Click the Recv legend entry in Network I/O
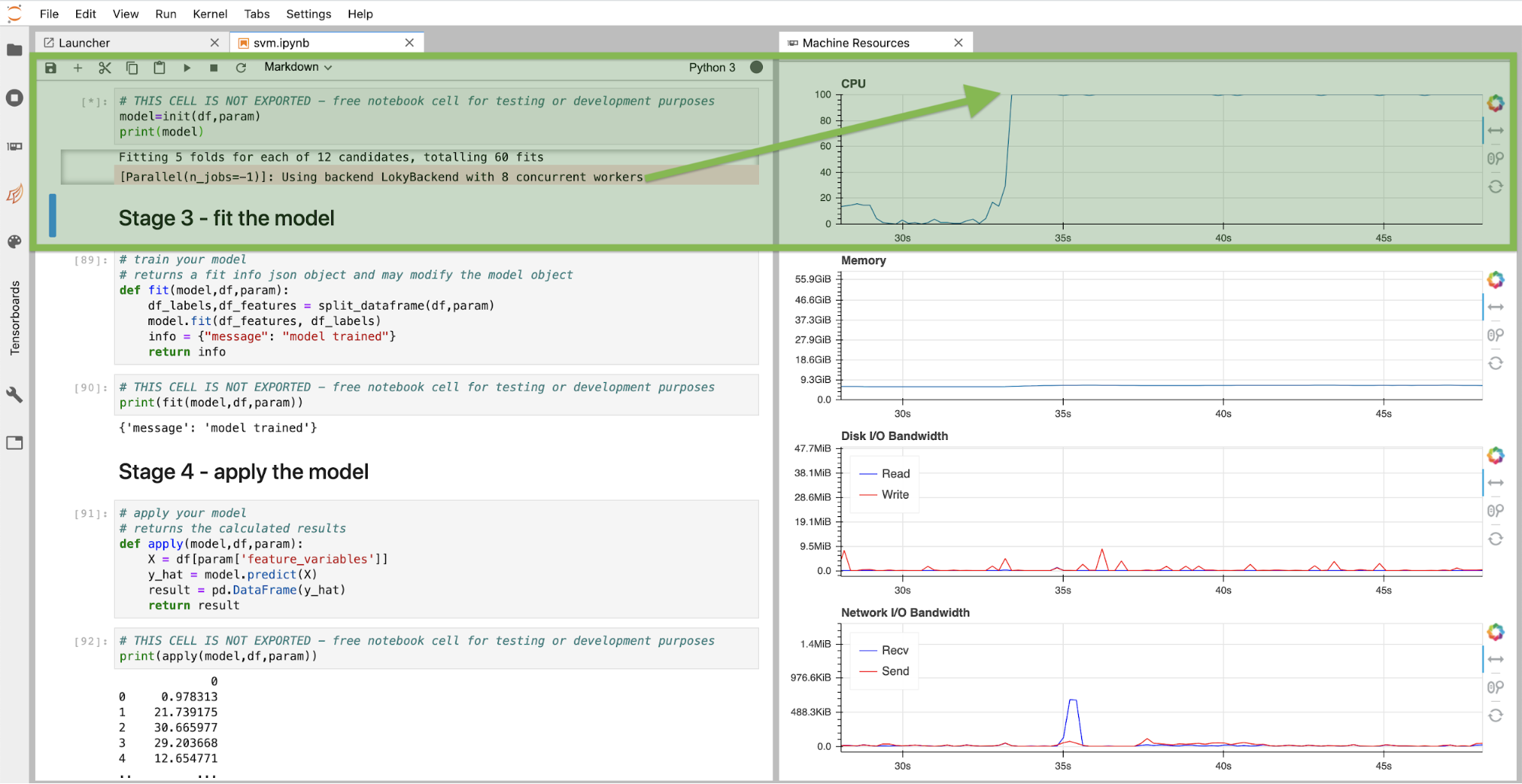The image size is (1522, 784). coord(884,651)
